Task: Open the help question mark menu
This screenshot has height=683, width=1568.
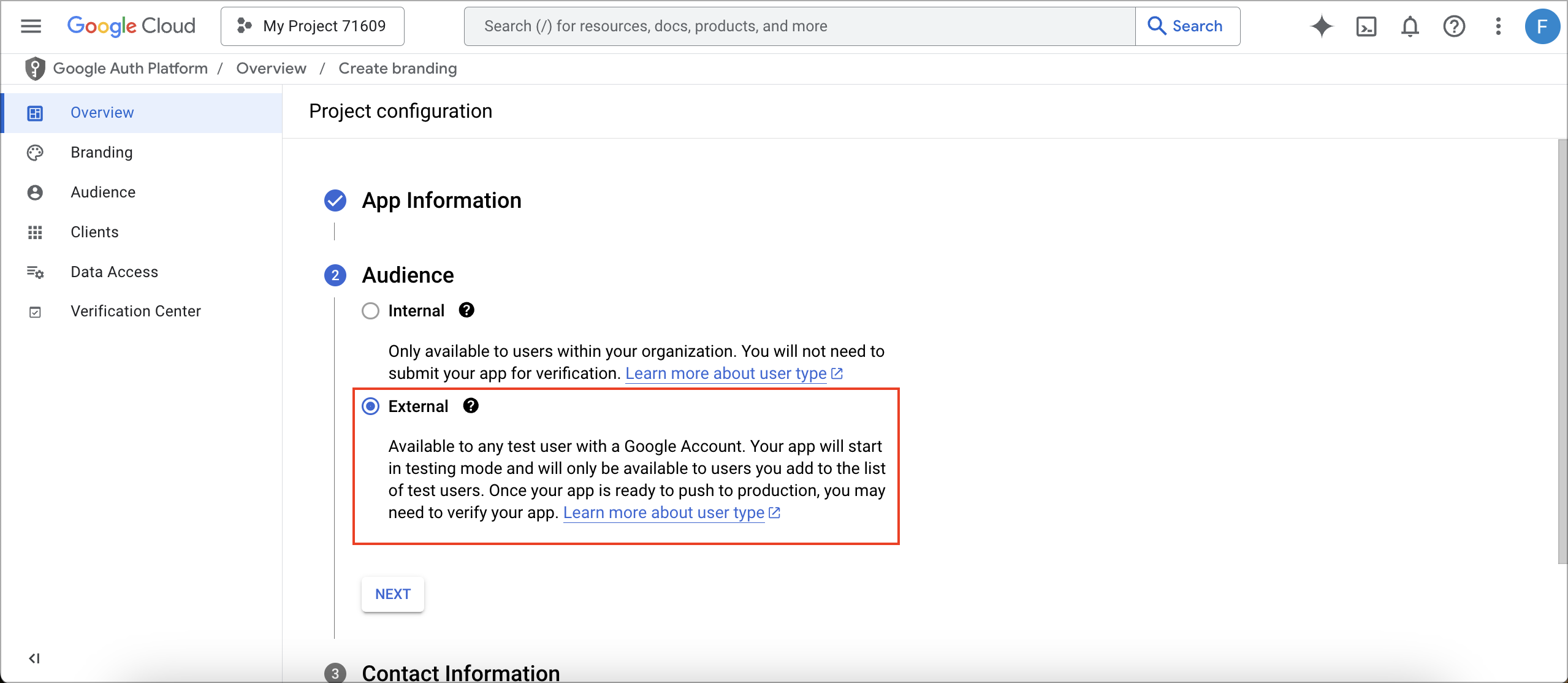Action: (x=1454, y=26)
